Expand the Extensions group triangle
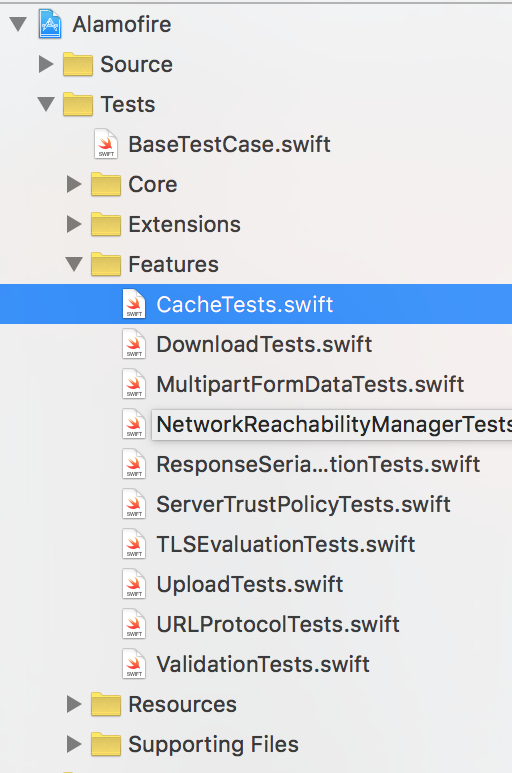 74,224
